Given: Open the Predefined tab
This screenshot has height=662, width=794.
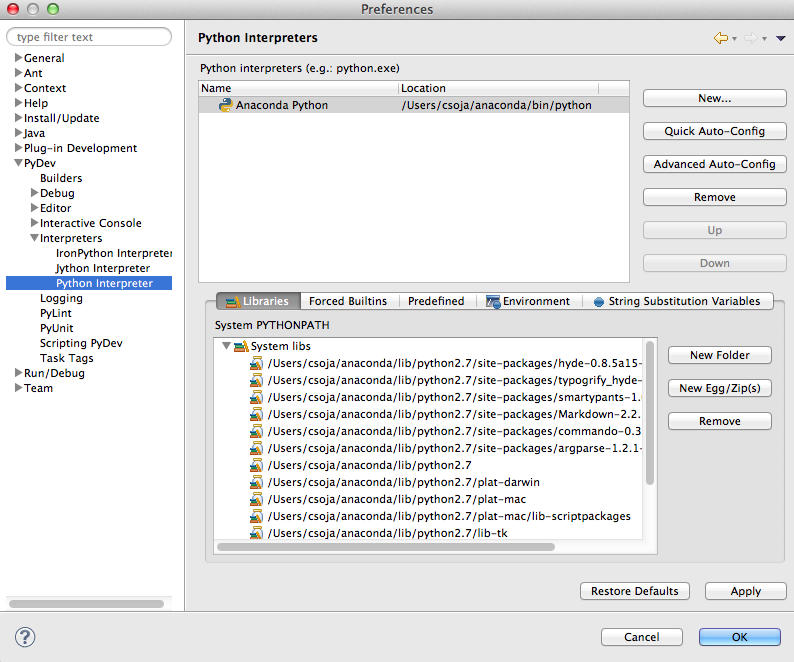Looking at the screenshot, I should [x=436, y=301].
